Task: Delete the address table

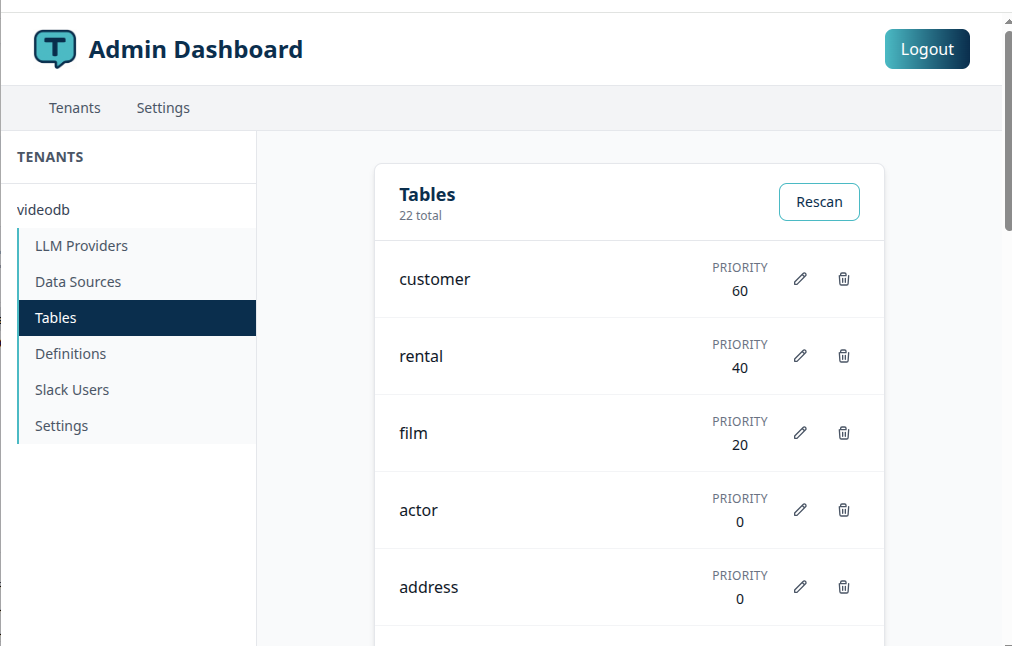Action: click(x=843, y=587)
